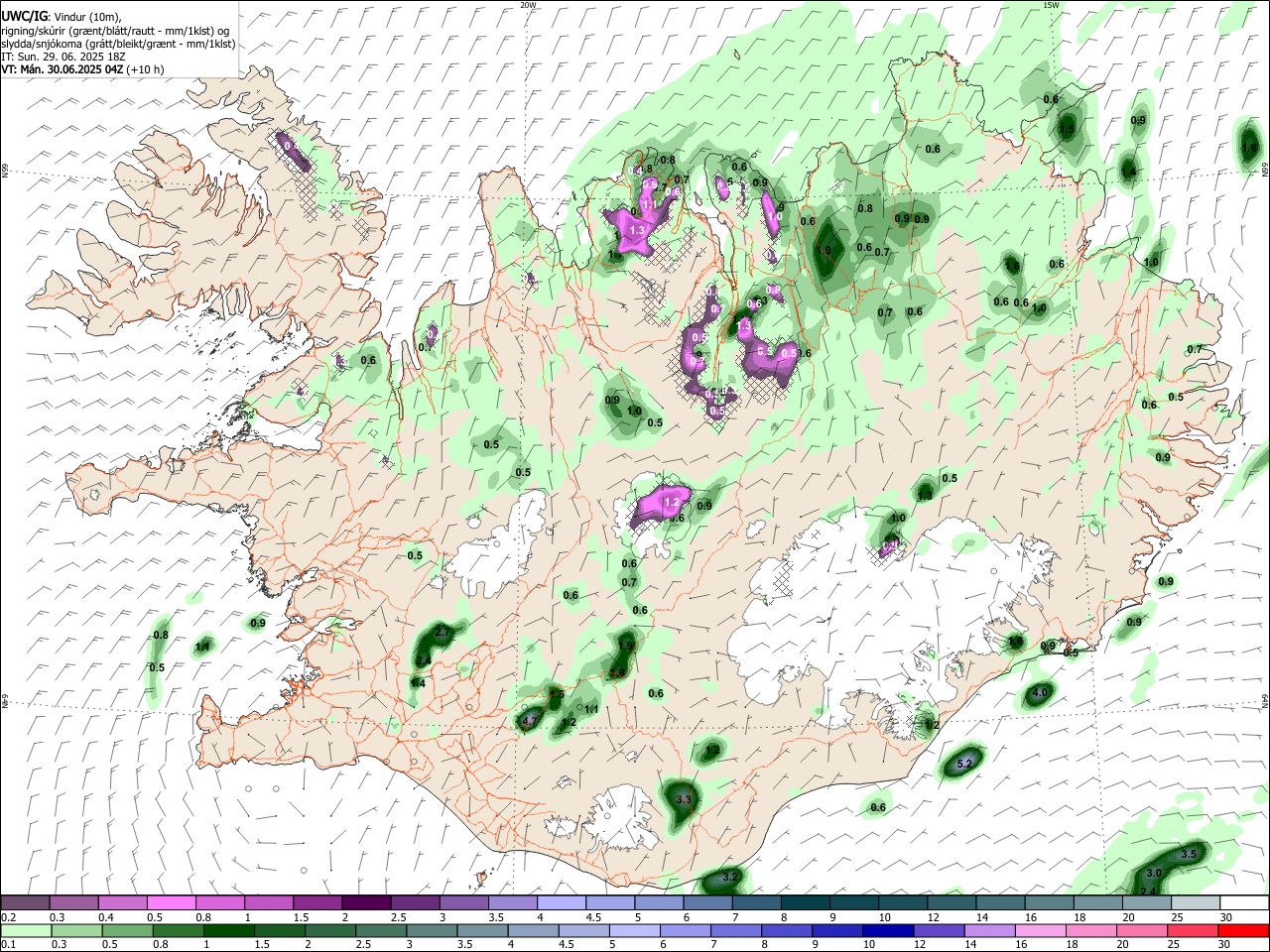Viewport: 1270px width, 952px height.
Task: Select the 3.3 precipitation value label
Action: [x=683, y=798]
